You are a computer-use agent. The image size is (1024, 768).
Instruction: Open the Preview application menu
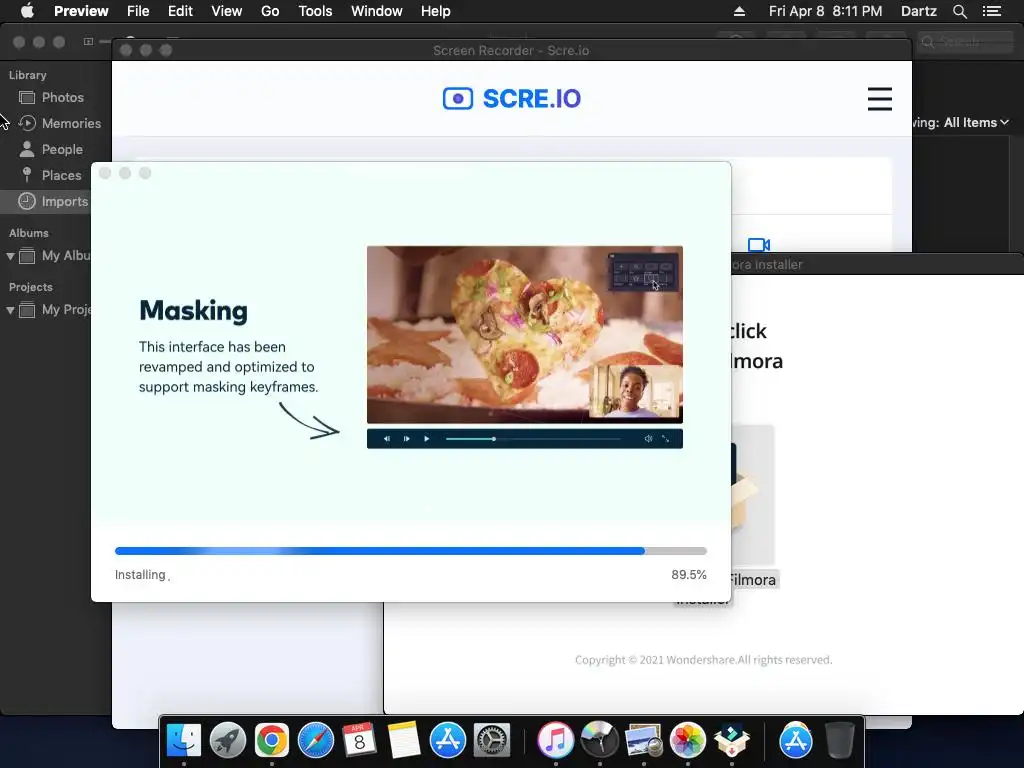pos(81,11)
